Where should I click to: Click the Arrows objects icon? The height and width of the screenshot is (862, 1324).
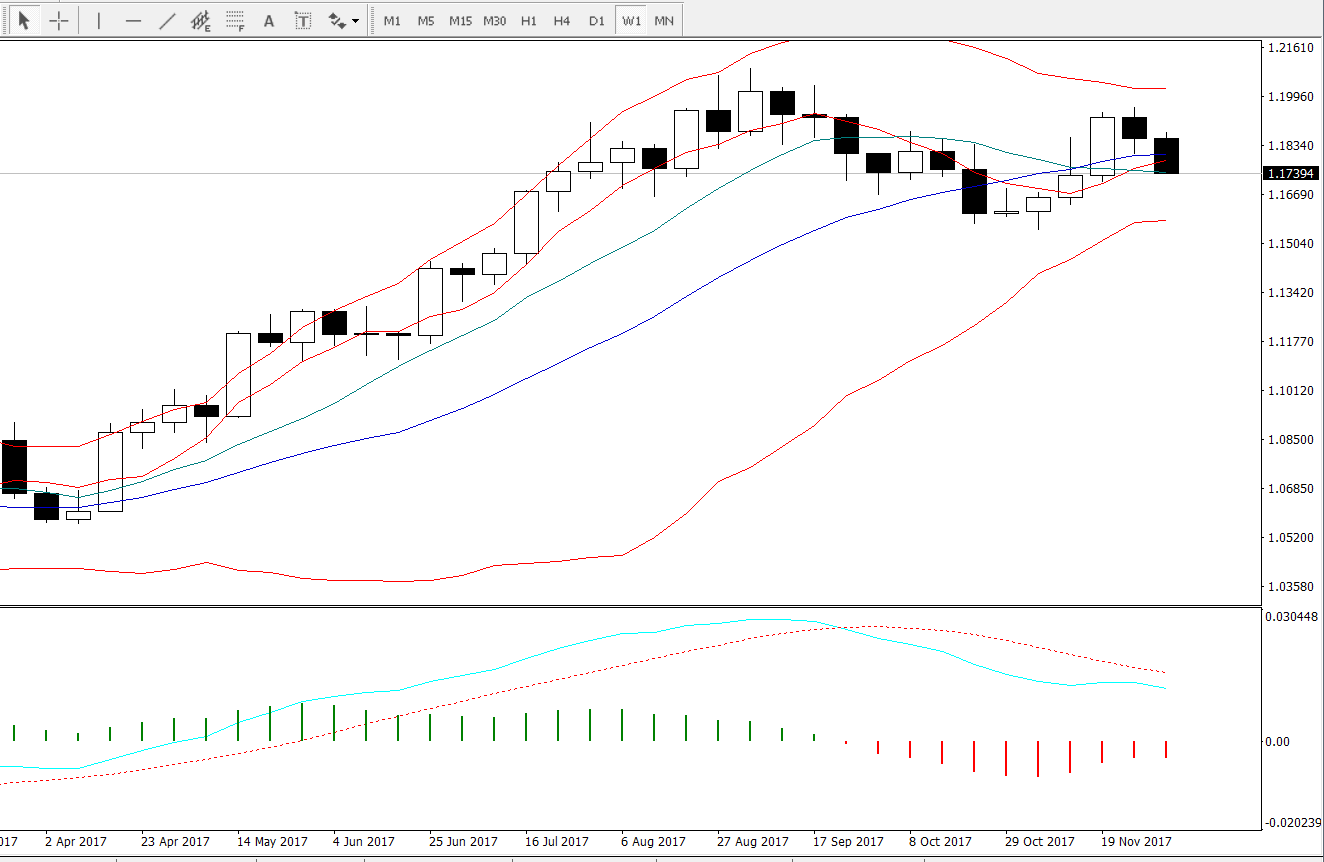[337, 20]
